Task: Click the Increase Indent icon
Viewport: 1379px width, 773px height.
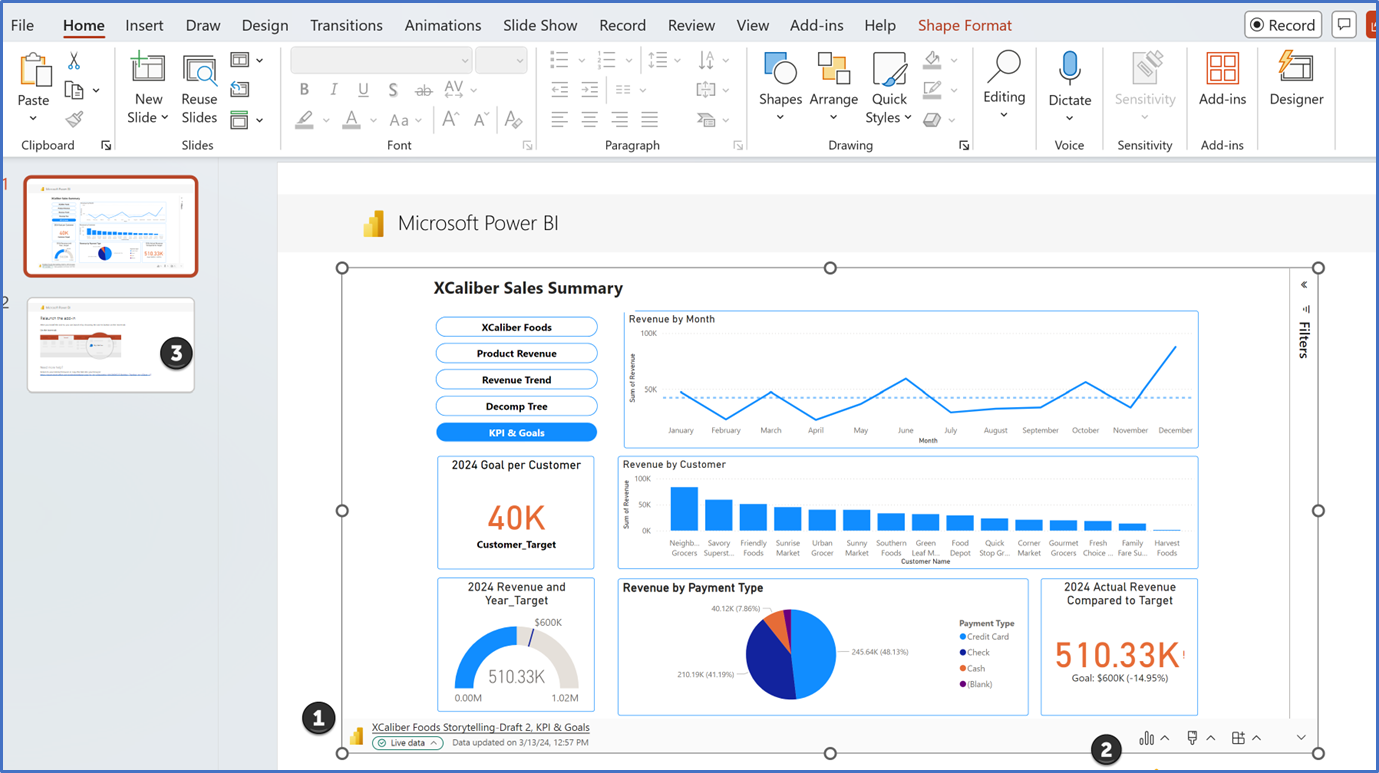Action: 590,90
